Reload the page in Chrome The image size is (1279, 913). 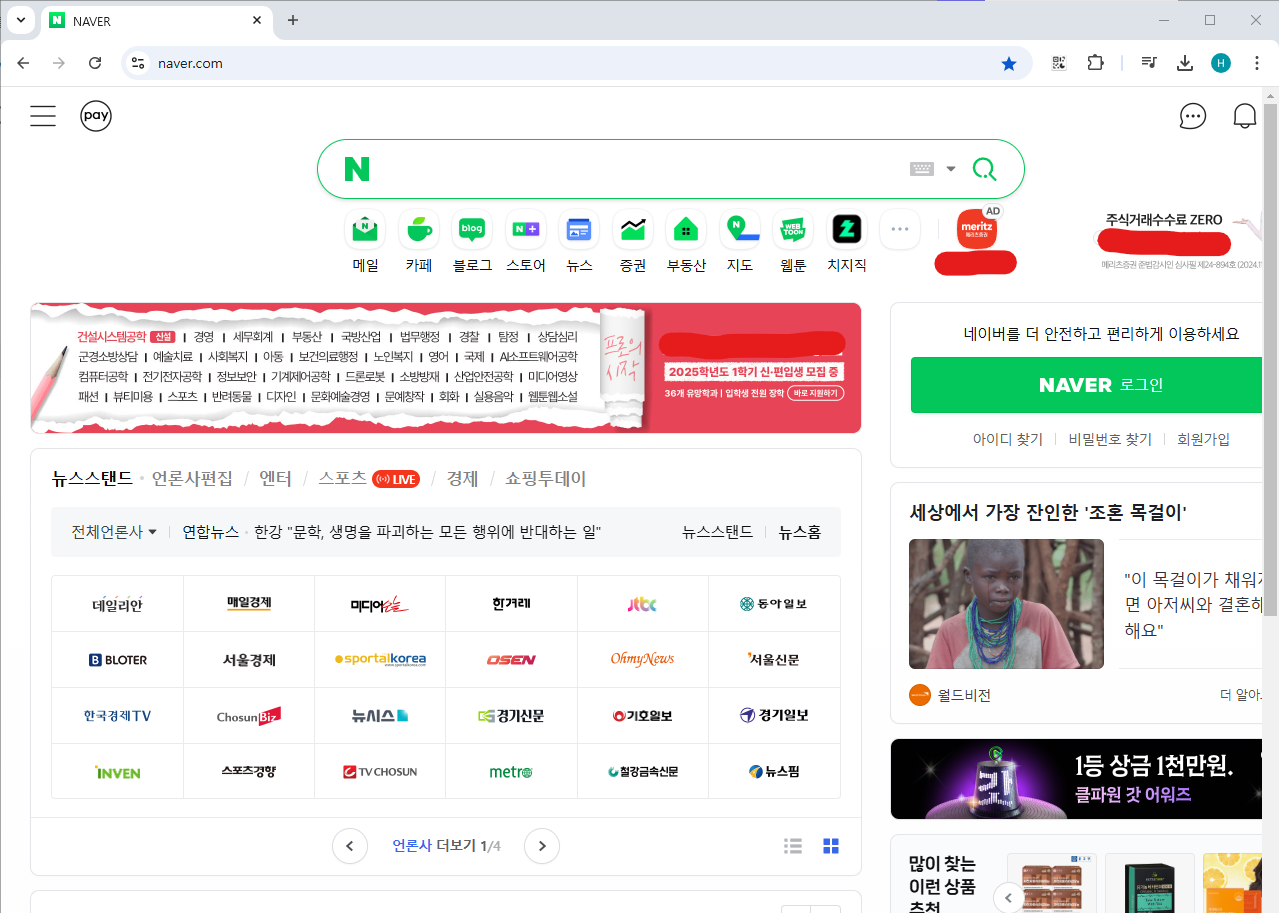tap(95, 63)
